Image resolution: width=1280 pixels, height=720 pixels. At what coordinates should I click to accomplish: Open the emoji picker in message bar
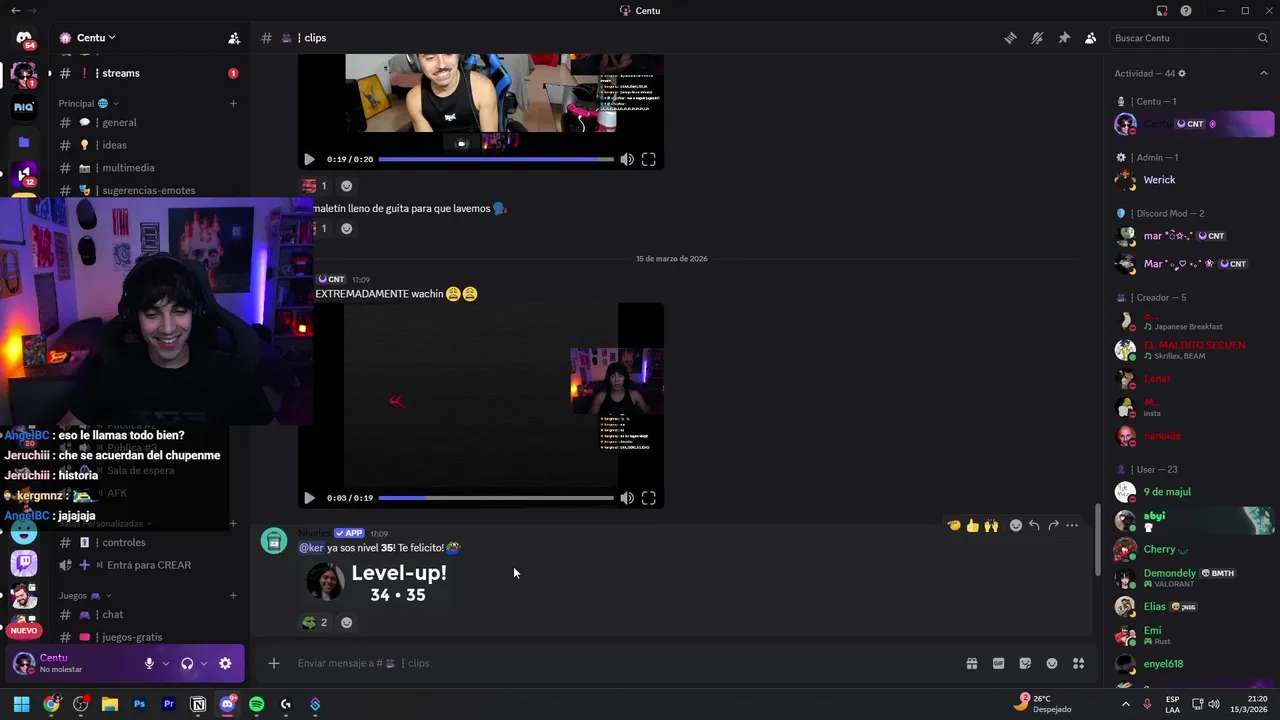click(1052, 663)
